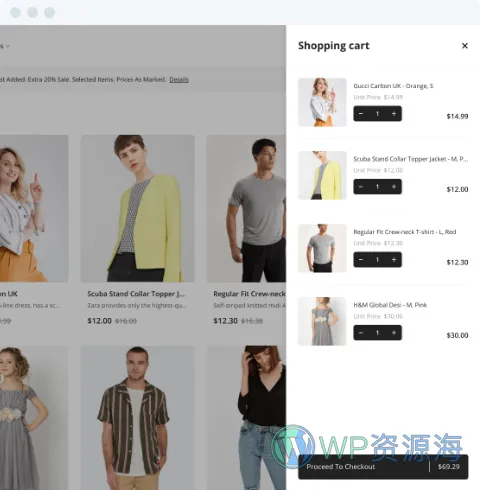The height and width of the screenshot is (490, 480).
Task: Select 'H&M Global Desi - M, Pink' title
Action: point(390,305)
